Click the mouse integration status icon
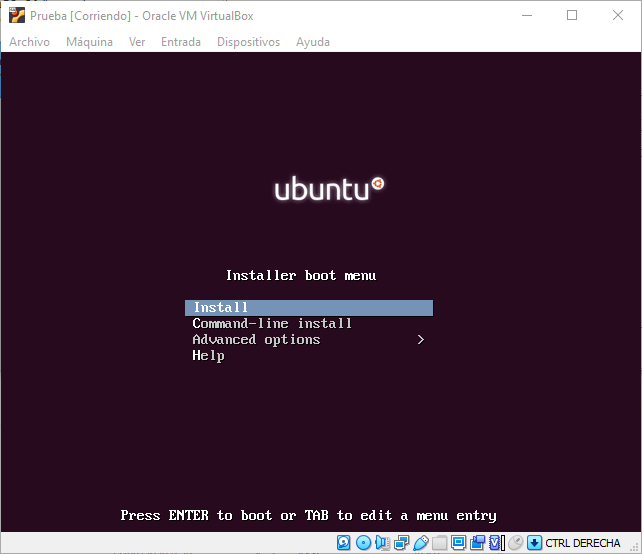Image resolution: width=642 pixels, height=554 pixels. pos(515,543)
